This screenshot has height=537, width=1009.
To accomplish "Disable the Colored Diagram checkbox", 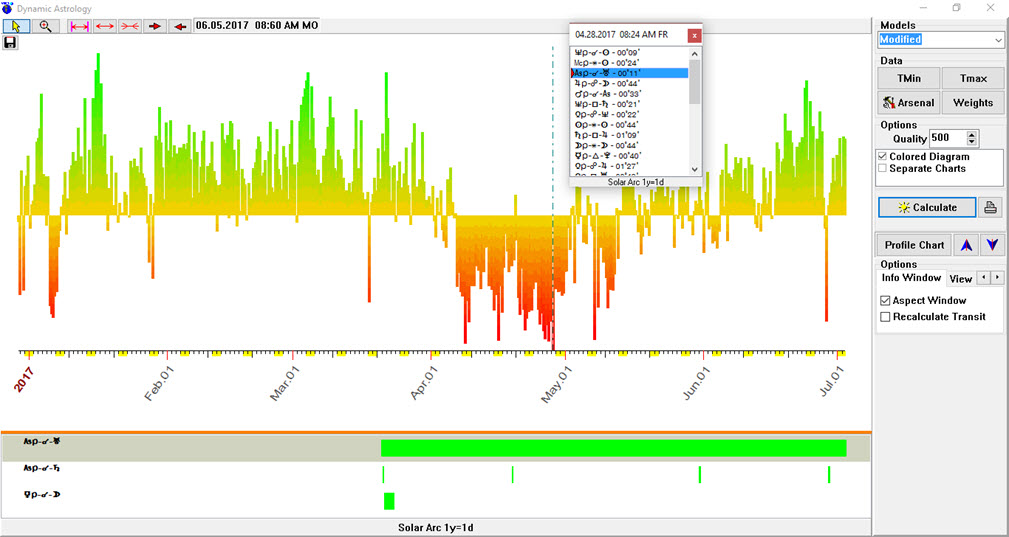I will (883, 157).
